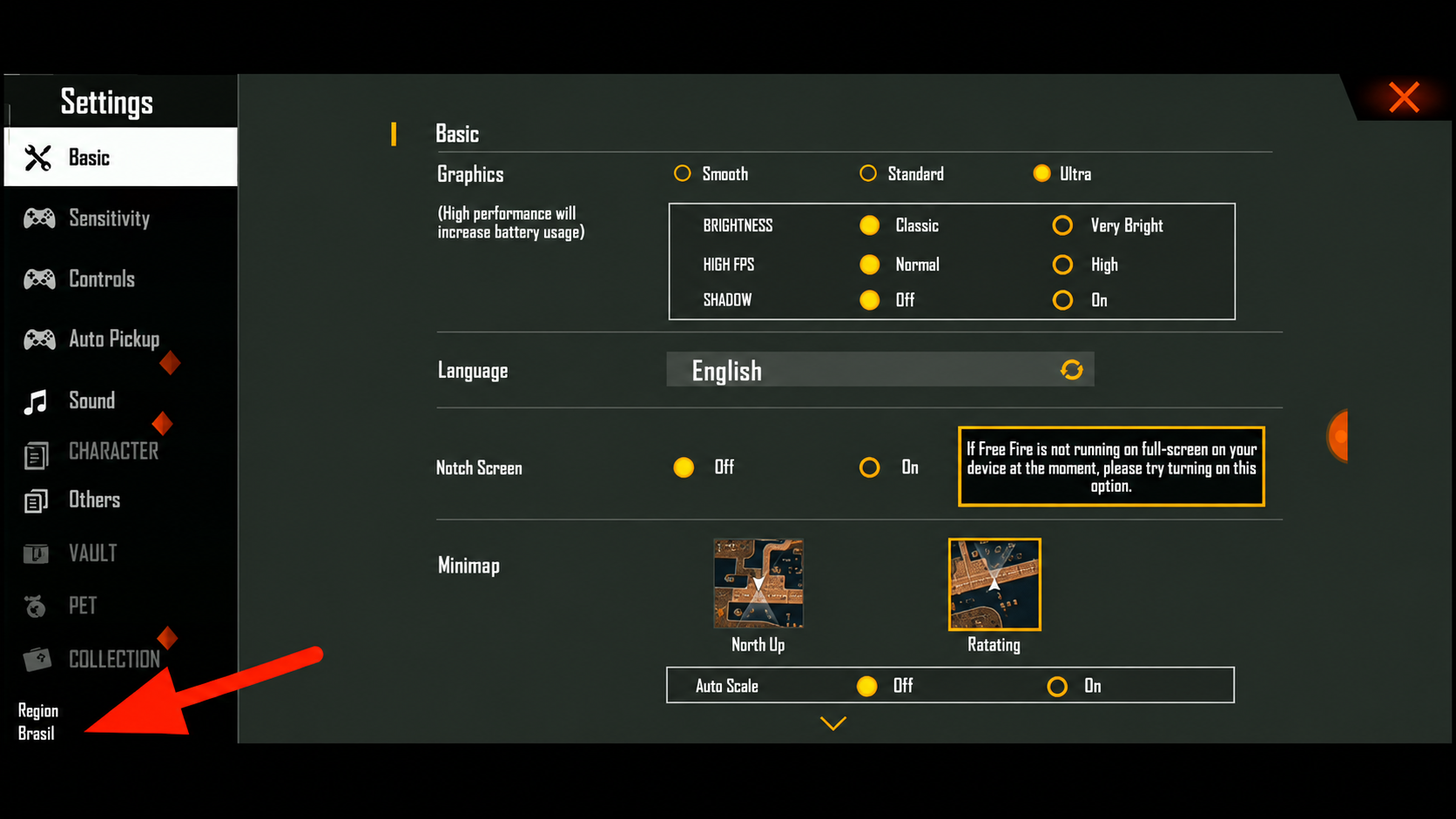Open the English language dropdown
This screenshot has width=1456, height=819.
click(x=880, y=370)
